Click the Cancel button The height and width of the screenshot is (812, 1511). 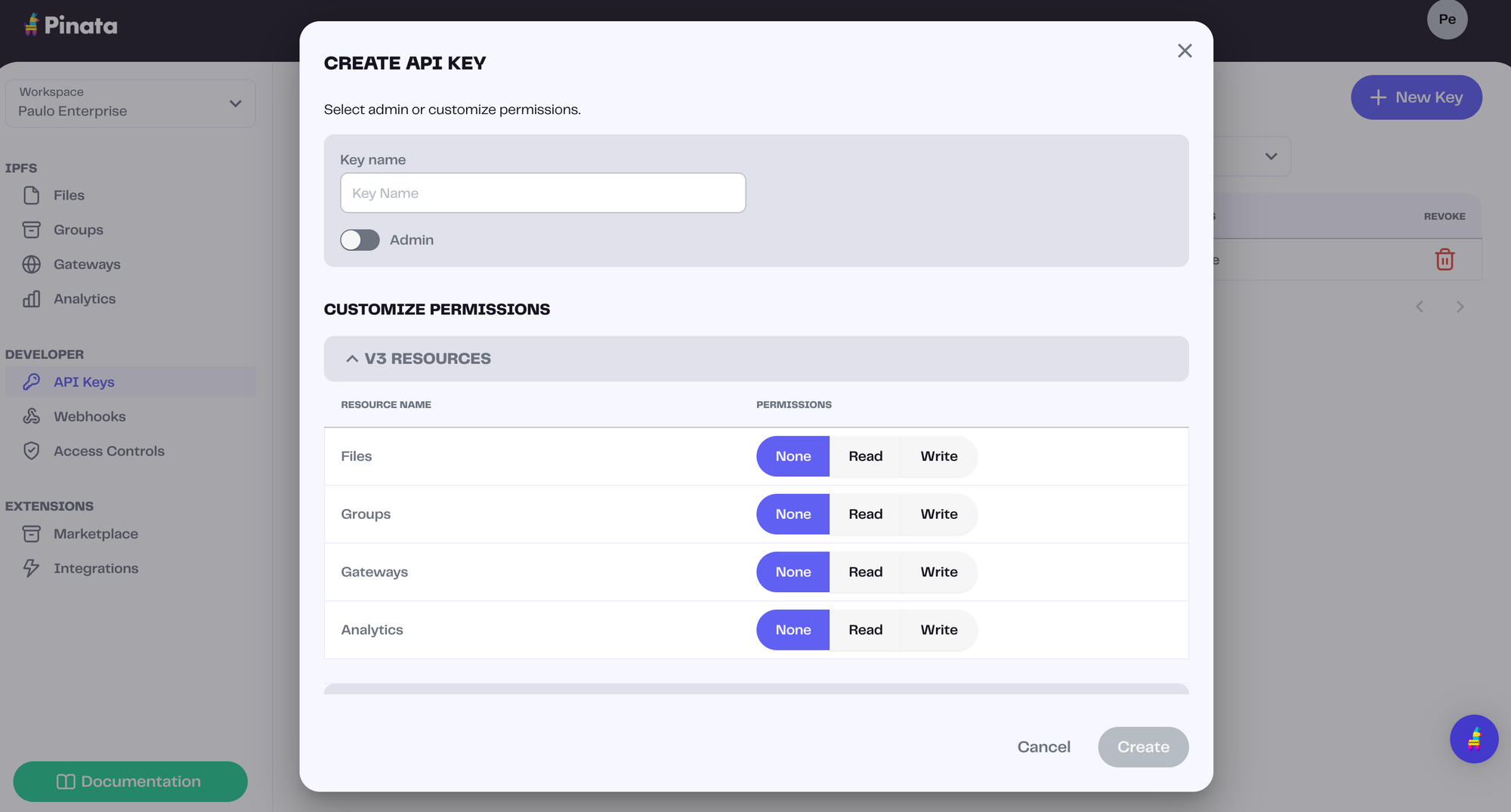click(x=1043, y=747)
